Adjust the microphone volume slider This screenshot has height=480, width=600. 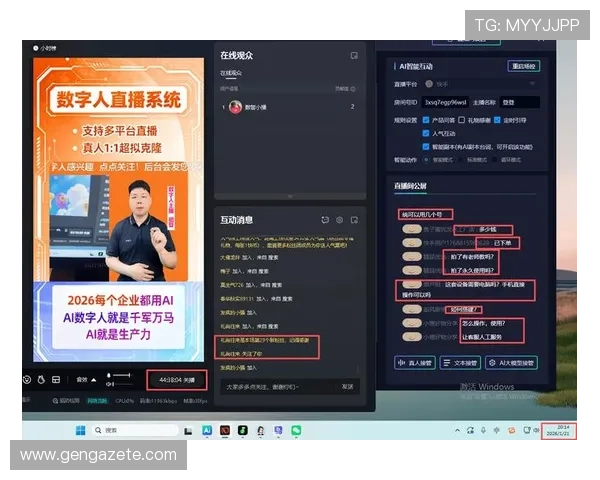coord(122,375)
